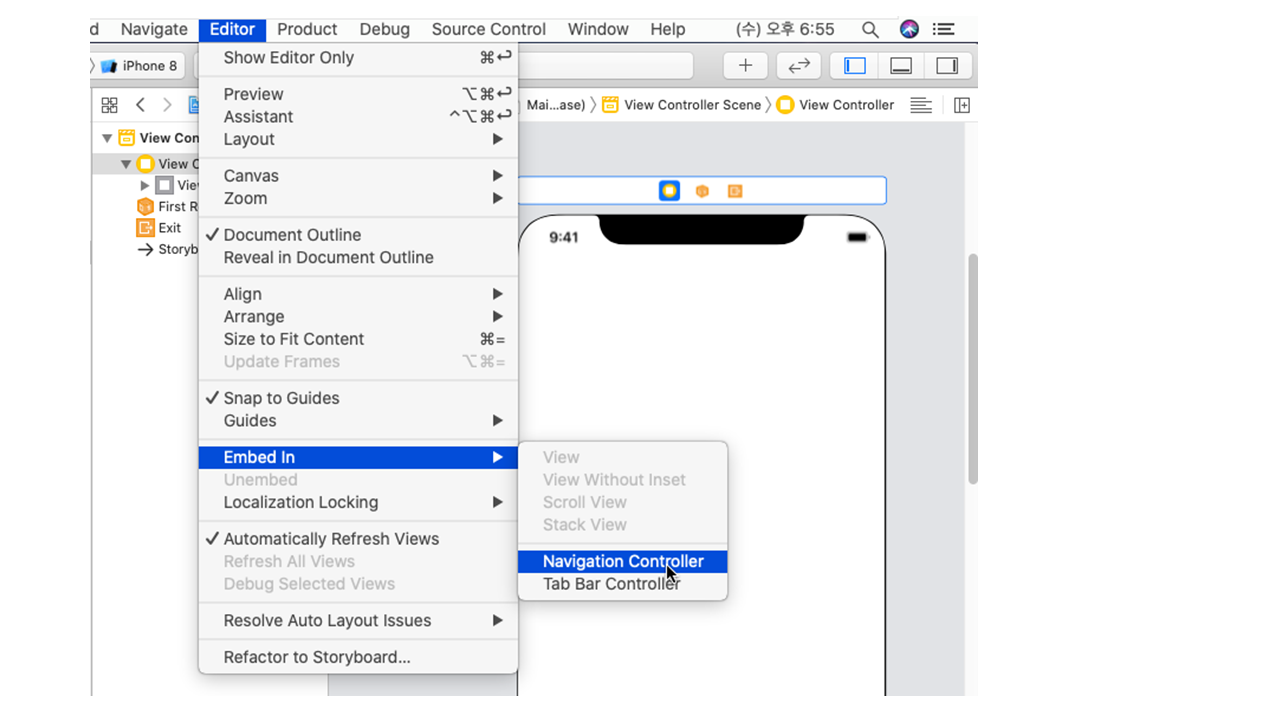Toggle the debug area panel button
1280x720 pixels.
pyautogui.click(x=901, y=66)
